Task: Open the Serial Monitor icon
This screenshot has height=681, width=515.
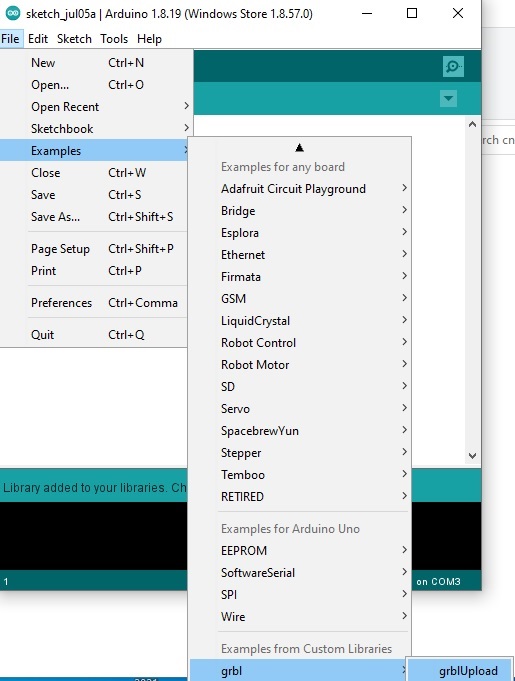Action: pos(453,66)
